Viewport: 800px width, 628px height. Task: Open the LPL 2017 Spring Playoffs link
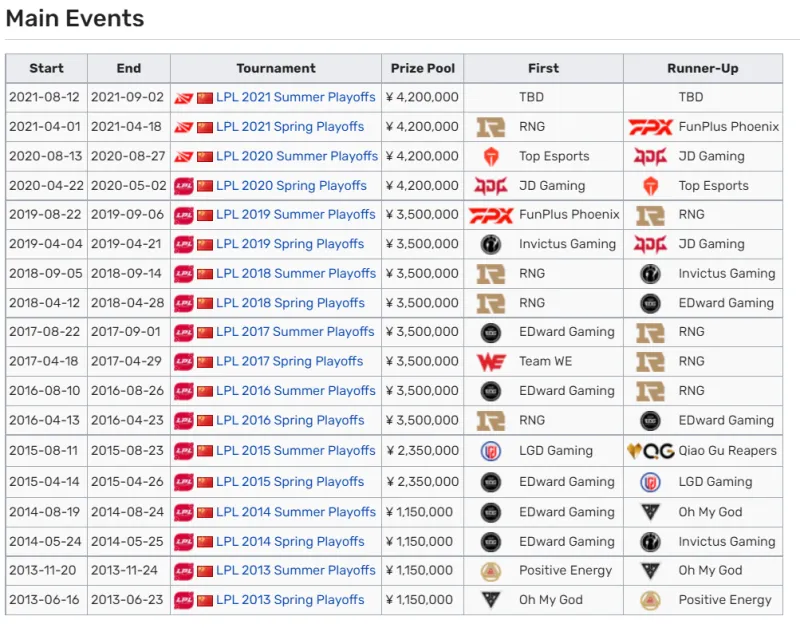coord(289,361)
